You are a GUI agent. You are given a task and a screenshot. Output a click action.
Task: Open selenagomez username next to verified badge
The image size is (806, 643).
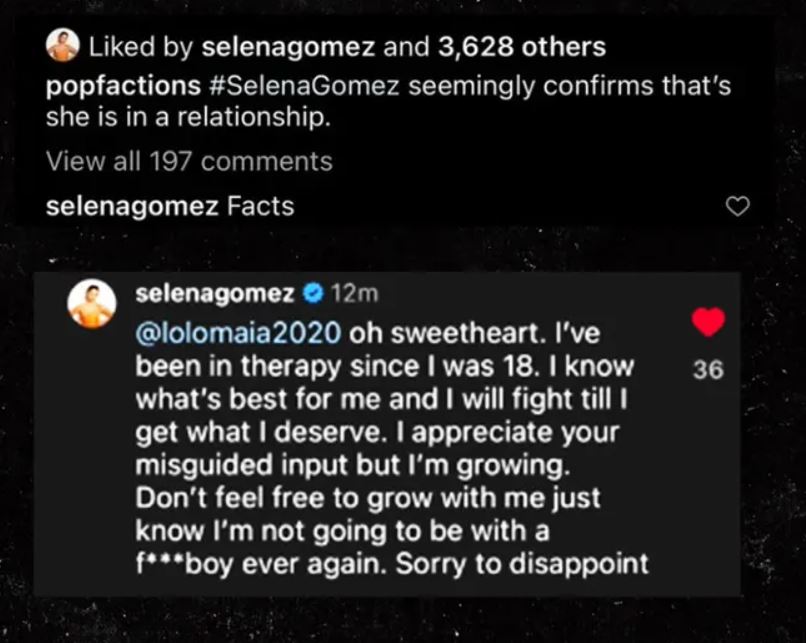tap(214, 294)
